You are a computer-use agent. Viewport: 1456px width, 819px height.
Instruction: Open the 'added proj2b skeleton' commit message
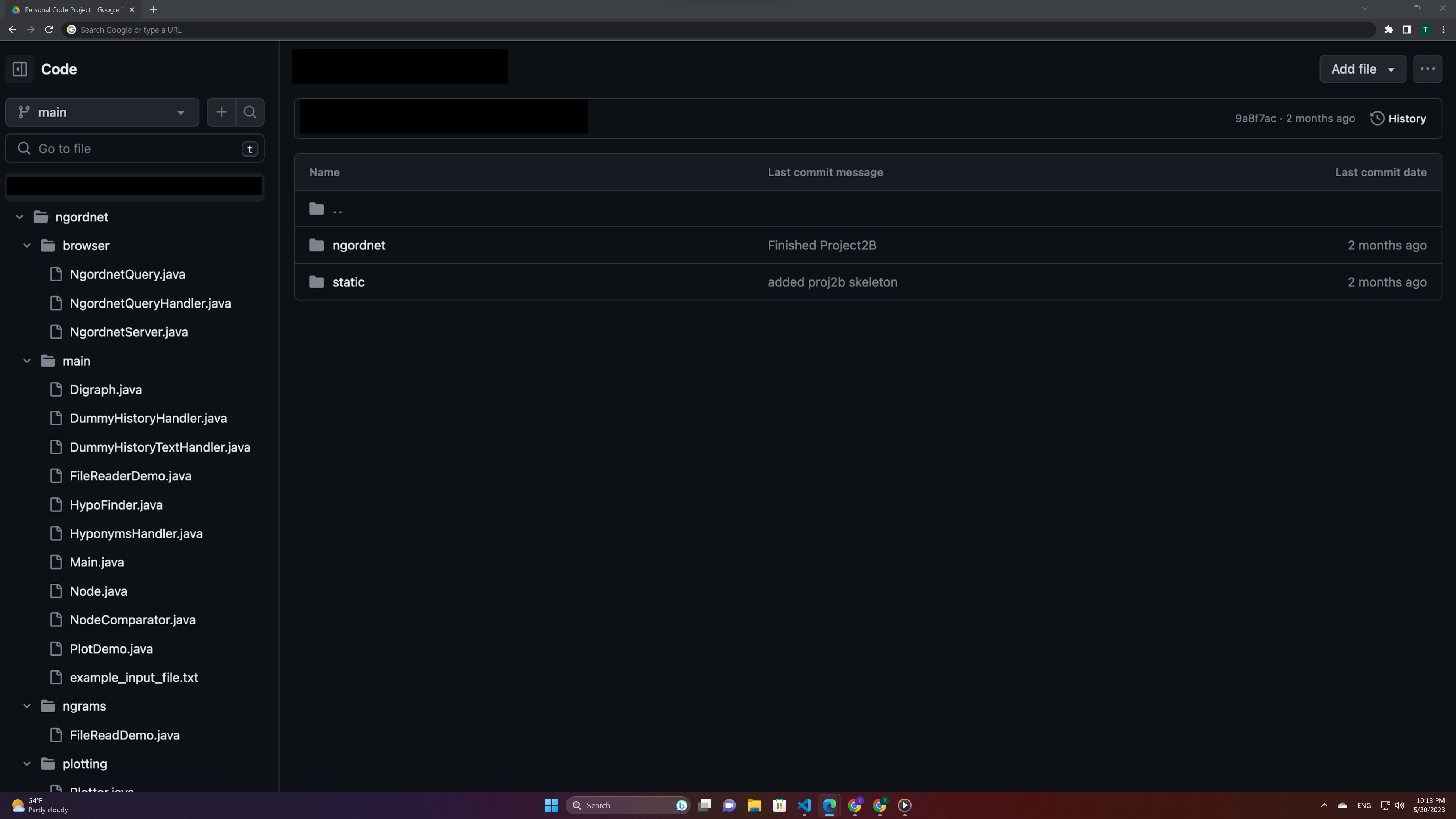tap(832, 282)
